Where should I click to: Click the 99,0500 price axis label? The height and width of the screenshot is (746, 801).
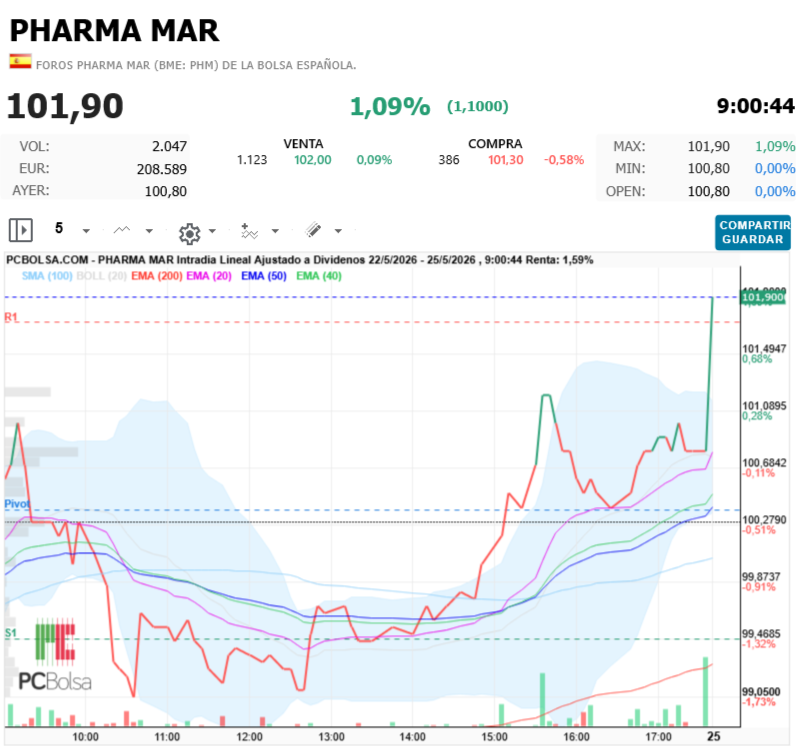pos(761,692)
